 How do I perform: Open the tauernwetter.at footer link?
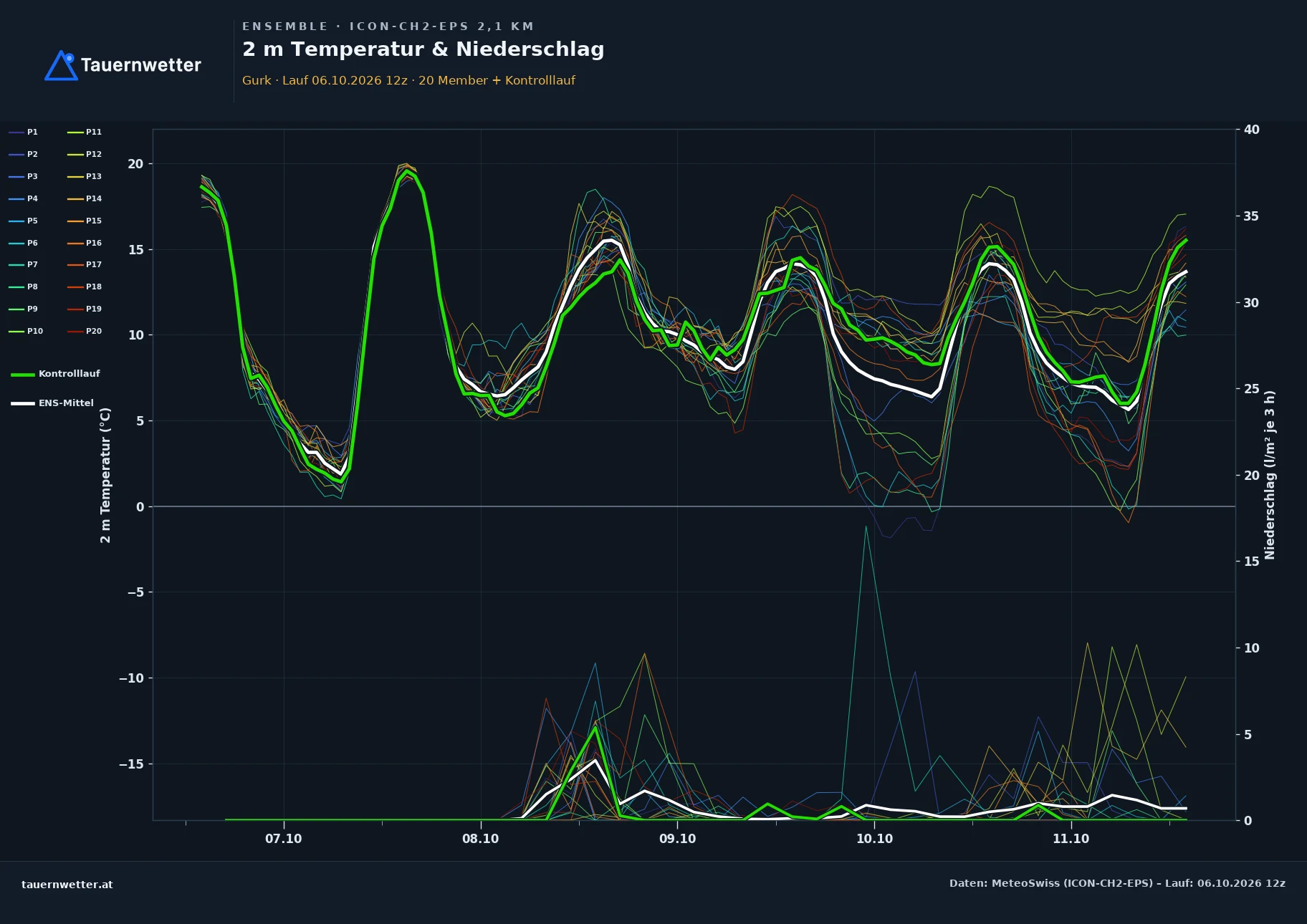point(67,885)
